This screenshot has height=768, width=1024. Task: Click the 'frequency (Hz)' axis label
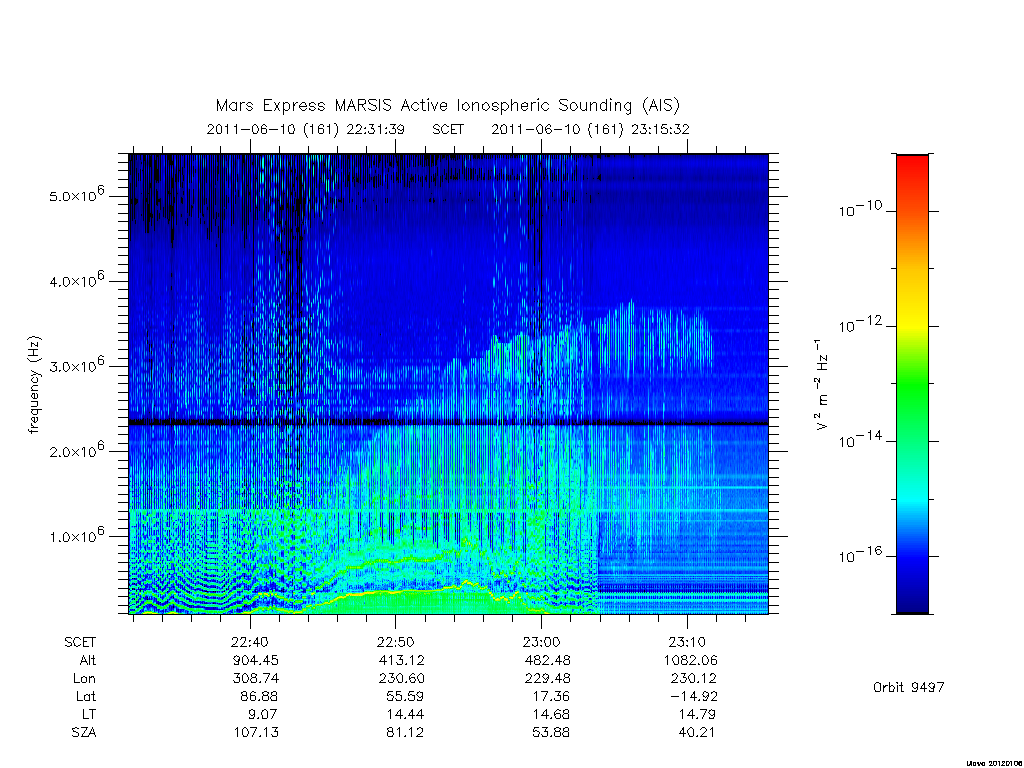[34, 385]
